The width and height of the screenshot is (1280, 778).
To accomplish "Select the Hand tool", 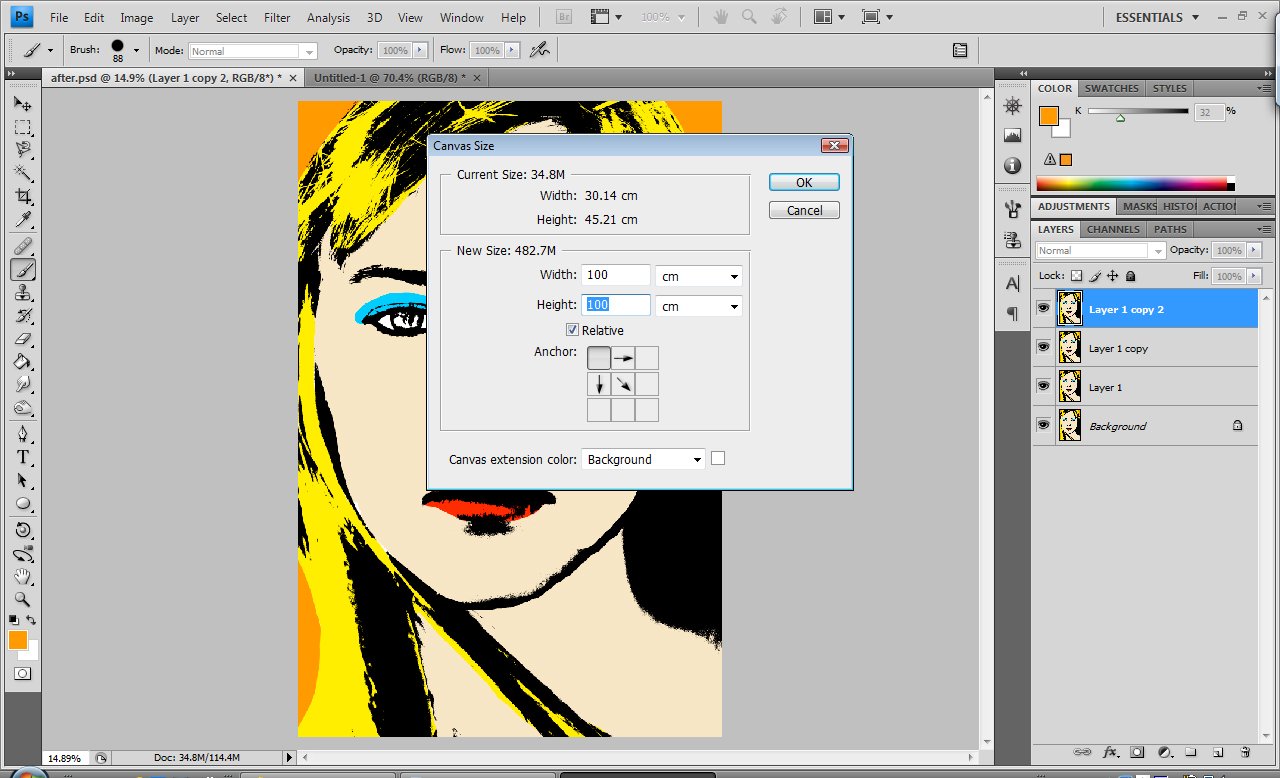I will pyautogui.click(x=22, y=577).
